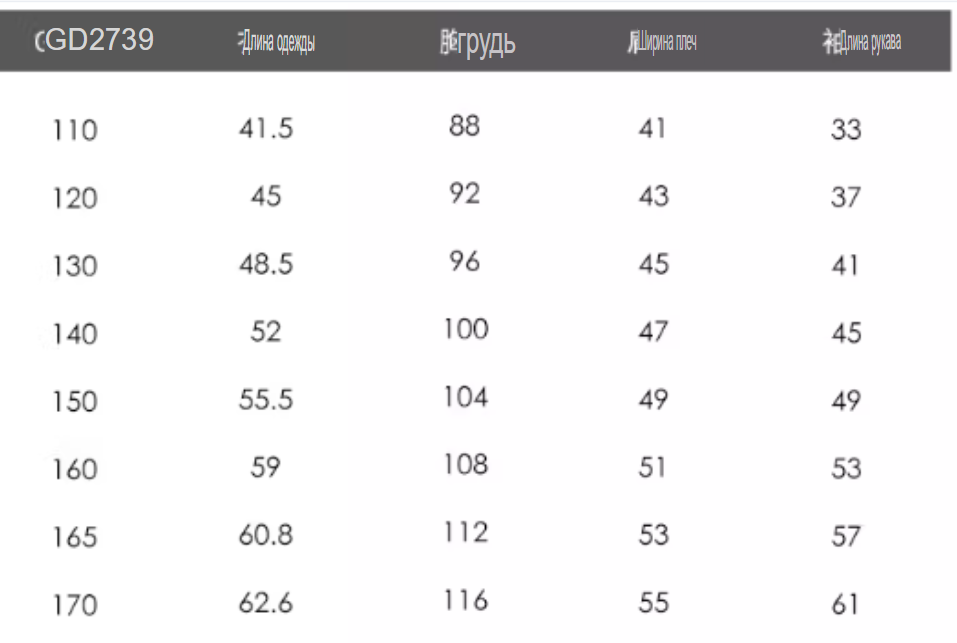Click size 120 in the first column
This screenshot has height=643, width=957.
point(75,198)
